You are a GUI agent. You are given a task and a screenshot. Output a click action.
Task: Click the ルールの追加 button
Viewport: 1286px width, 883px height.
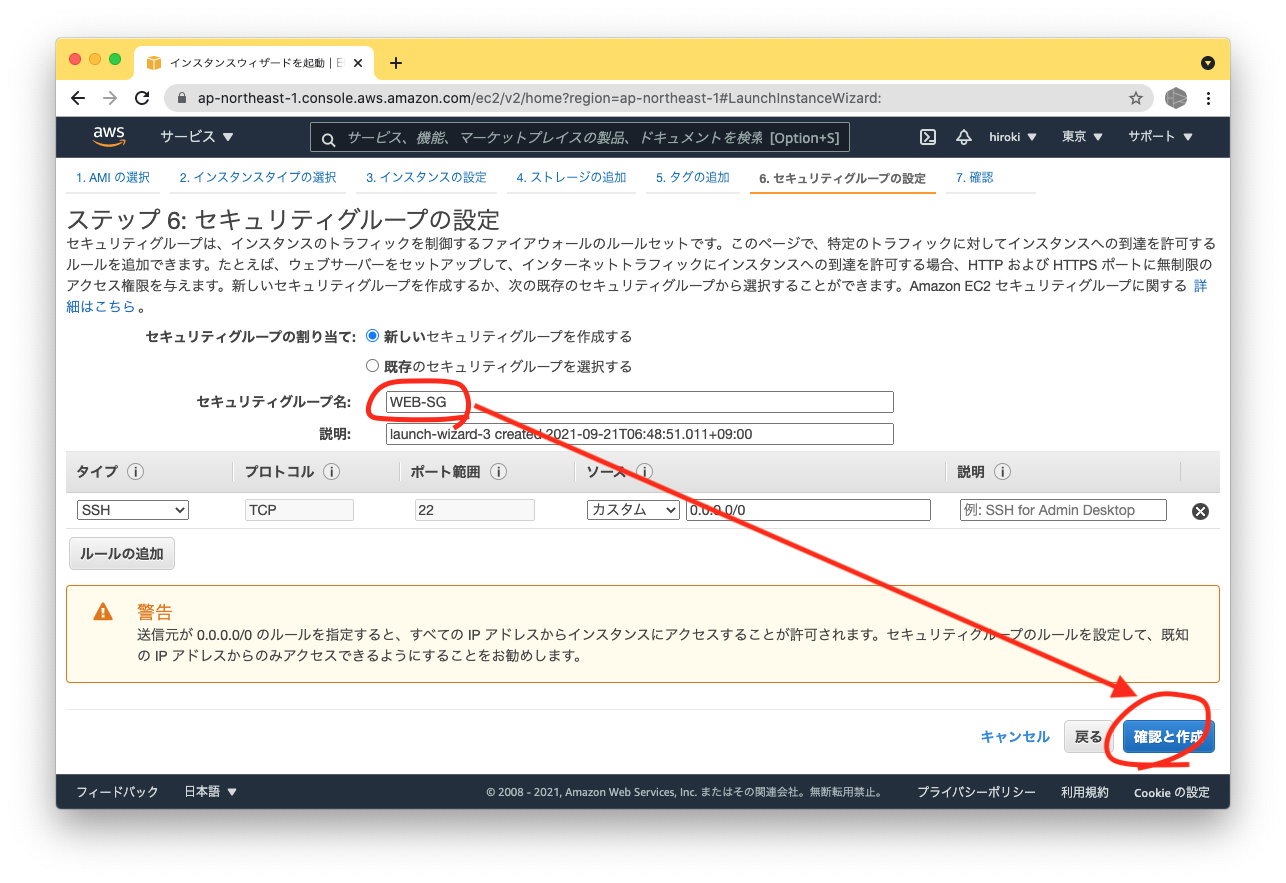[x=121, y=552]
